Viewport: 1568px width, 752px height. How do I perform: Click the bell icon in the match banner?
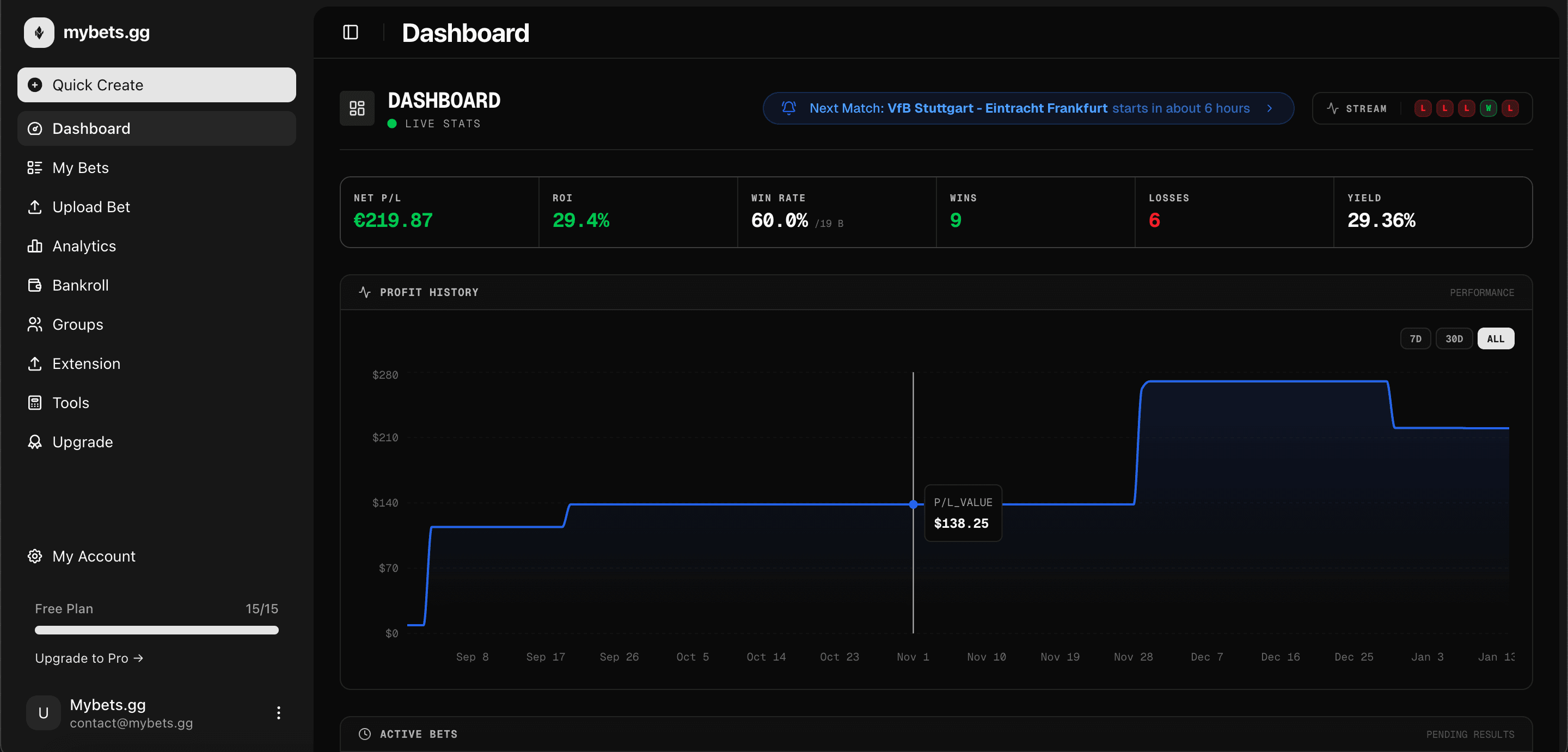coord(789,108)
